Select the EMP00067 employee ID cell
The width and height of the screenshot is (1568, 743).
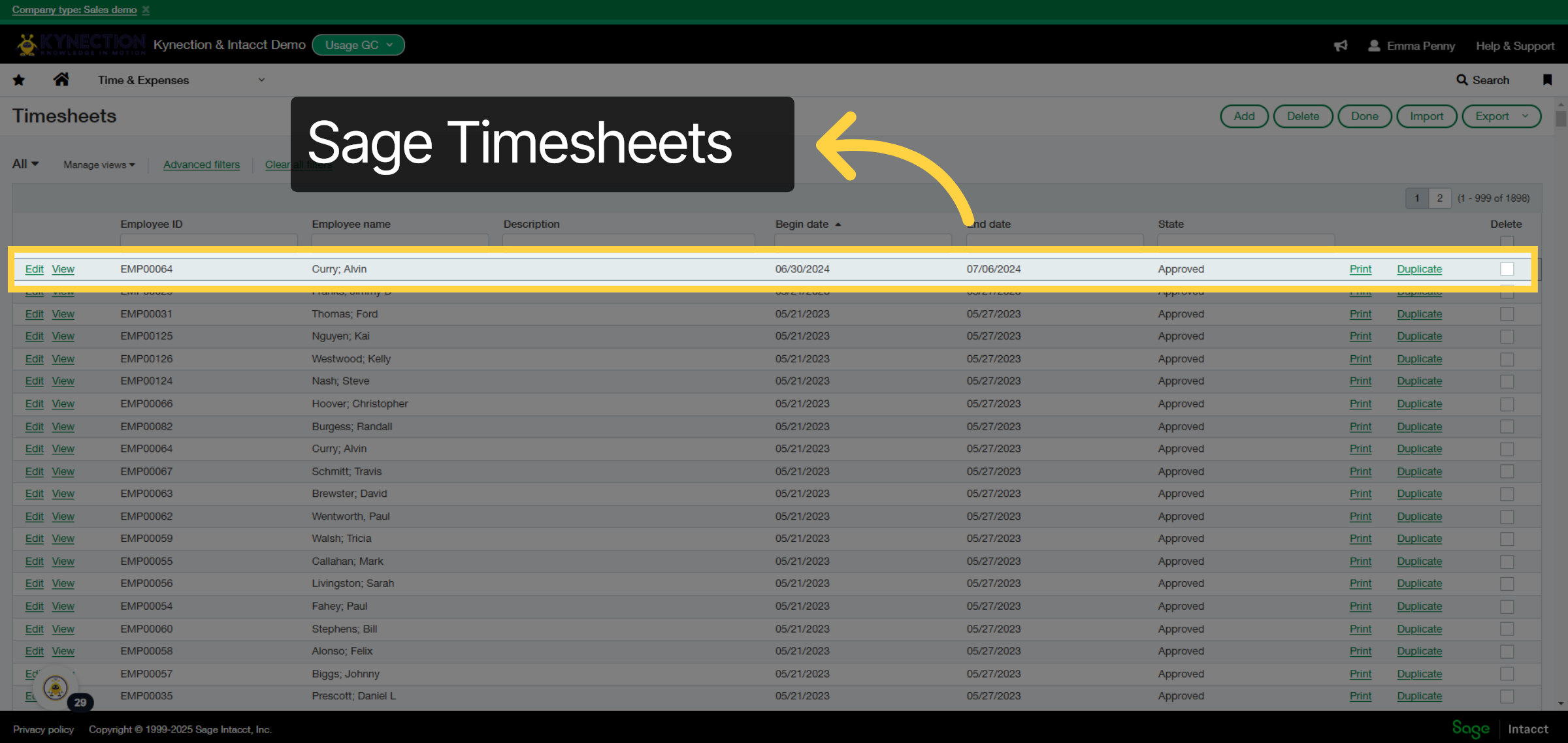pos(146,471)
